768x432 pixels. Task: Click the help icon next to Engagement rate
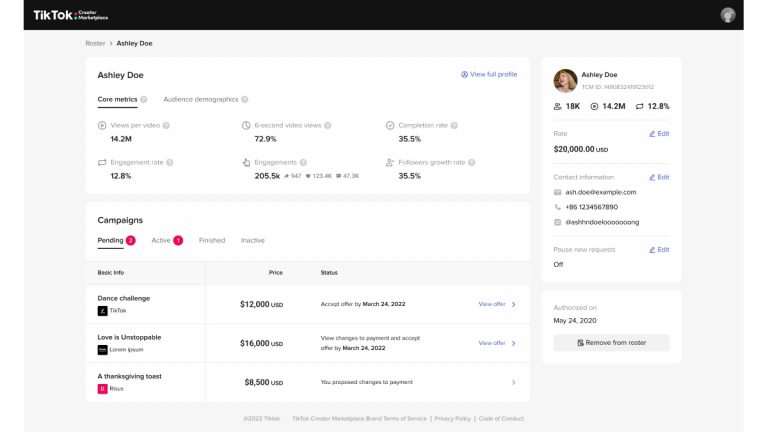[x=169, y=163]
